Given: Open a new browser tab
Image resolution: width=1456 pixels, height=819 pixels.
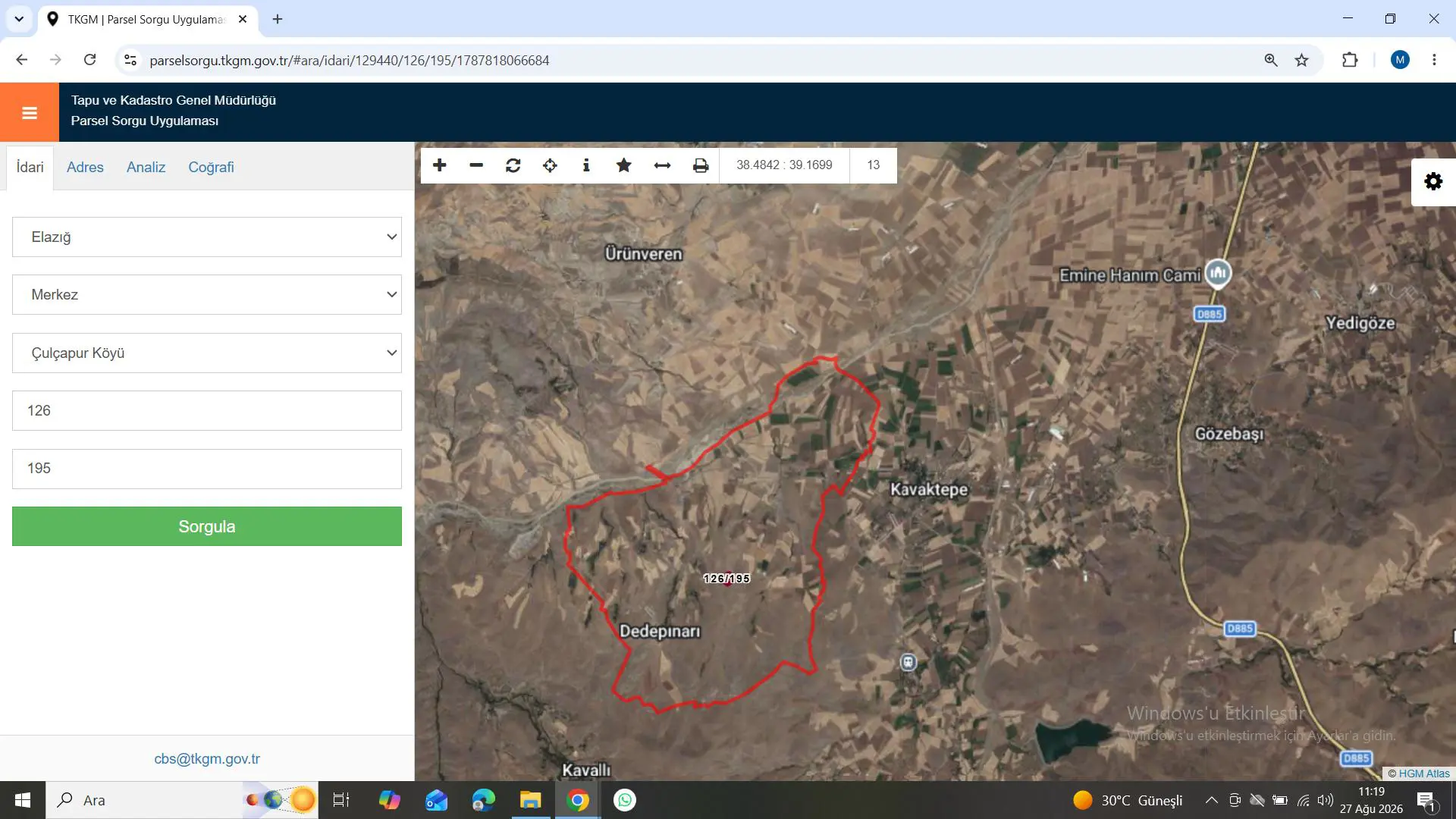Looking at the screenshot, I should [278, 19].
